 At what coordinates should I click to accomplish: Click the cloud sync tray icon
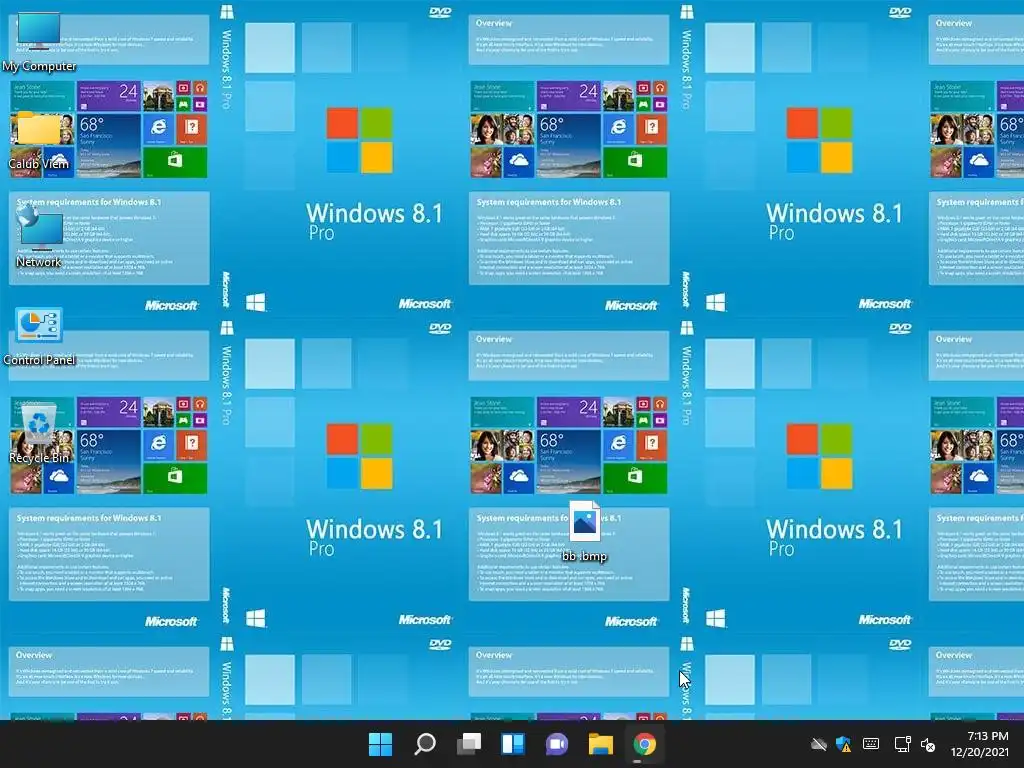(x=818, y=744)
